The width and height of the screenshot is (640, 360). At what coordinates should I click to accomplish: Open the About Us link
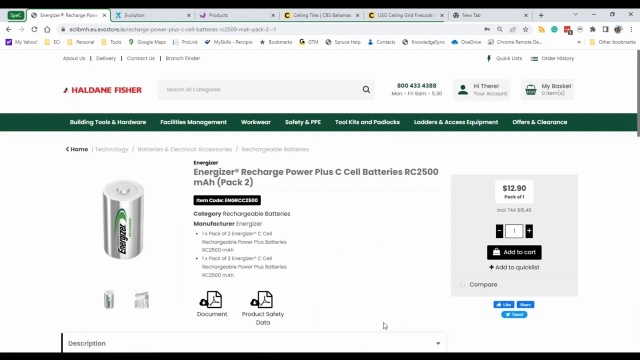[74, 58]
